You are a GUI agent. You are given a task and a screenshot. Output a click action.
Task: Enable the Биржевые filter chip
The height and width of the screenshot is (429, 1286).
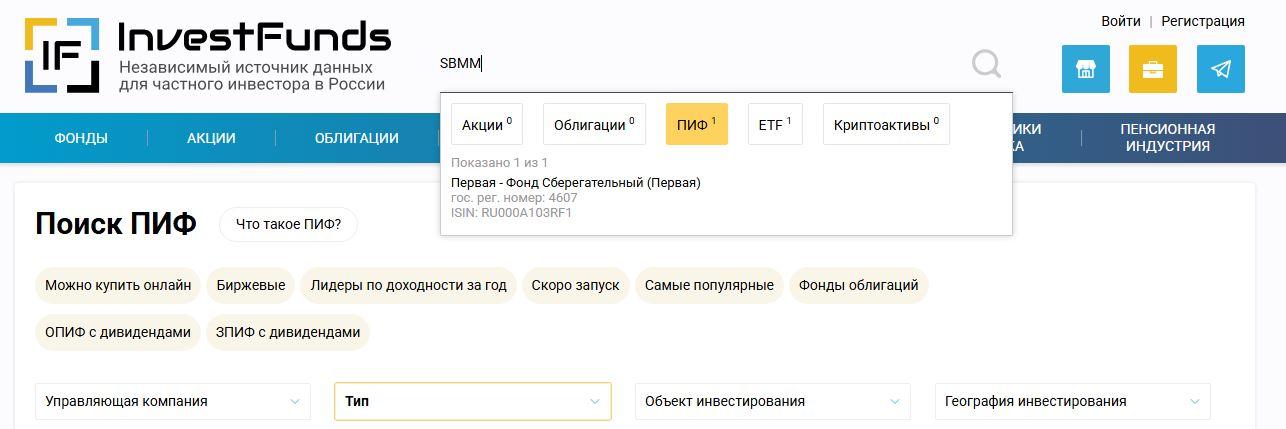click(x=251, y=285)
